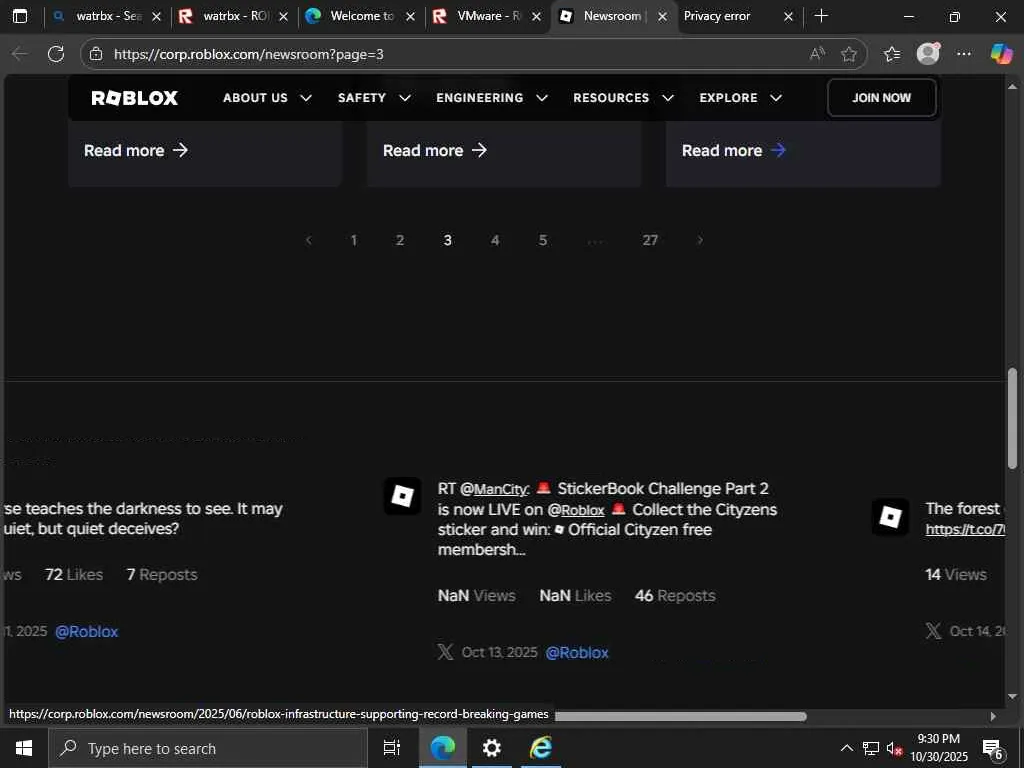Click the middle Read more link
1024x768 pixels.
pos(435,151)
